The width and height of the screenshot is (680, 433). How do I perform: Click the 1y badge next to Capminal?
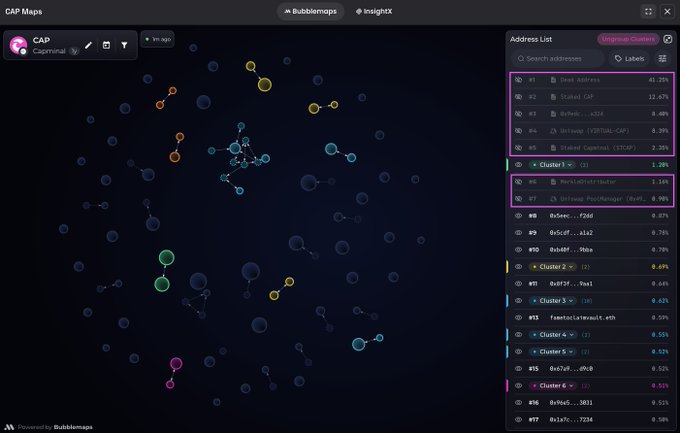coord(75,51)
